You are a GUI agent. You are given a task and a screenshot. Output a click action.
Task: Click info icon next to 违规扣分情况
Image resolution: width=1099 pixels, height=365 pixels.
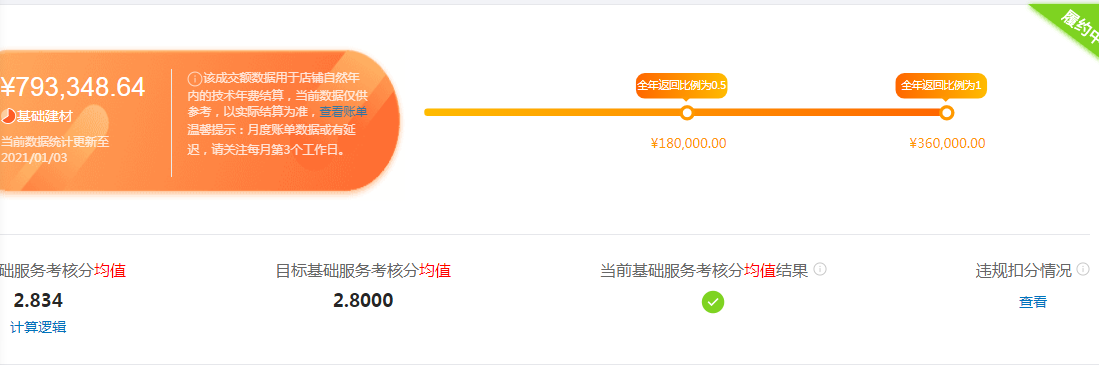1083,269
